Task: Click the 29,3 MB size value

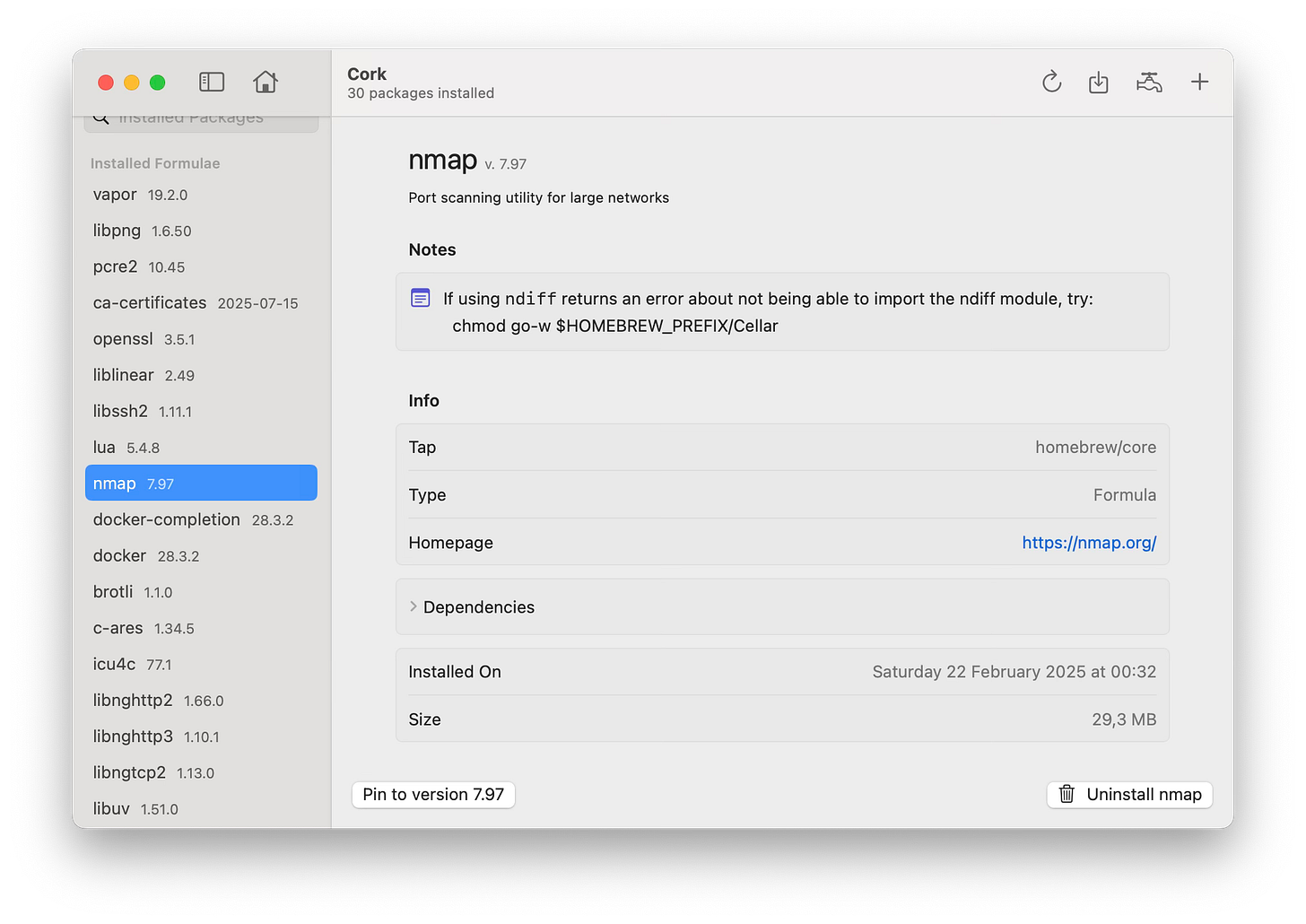Action: click(1124, 719)
